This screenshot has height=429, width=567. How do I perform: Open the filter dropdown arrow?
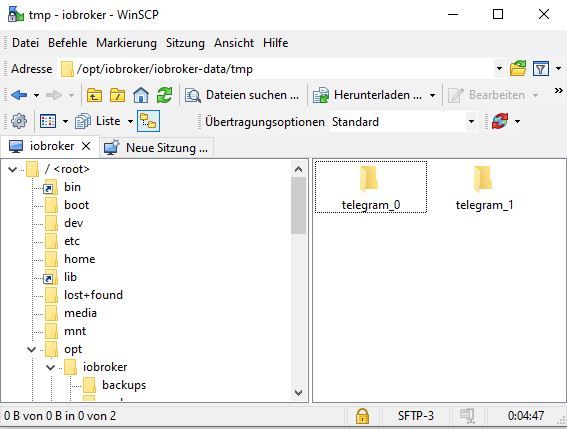click(558, 68)
